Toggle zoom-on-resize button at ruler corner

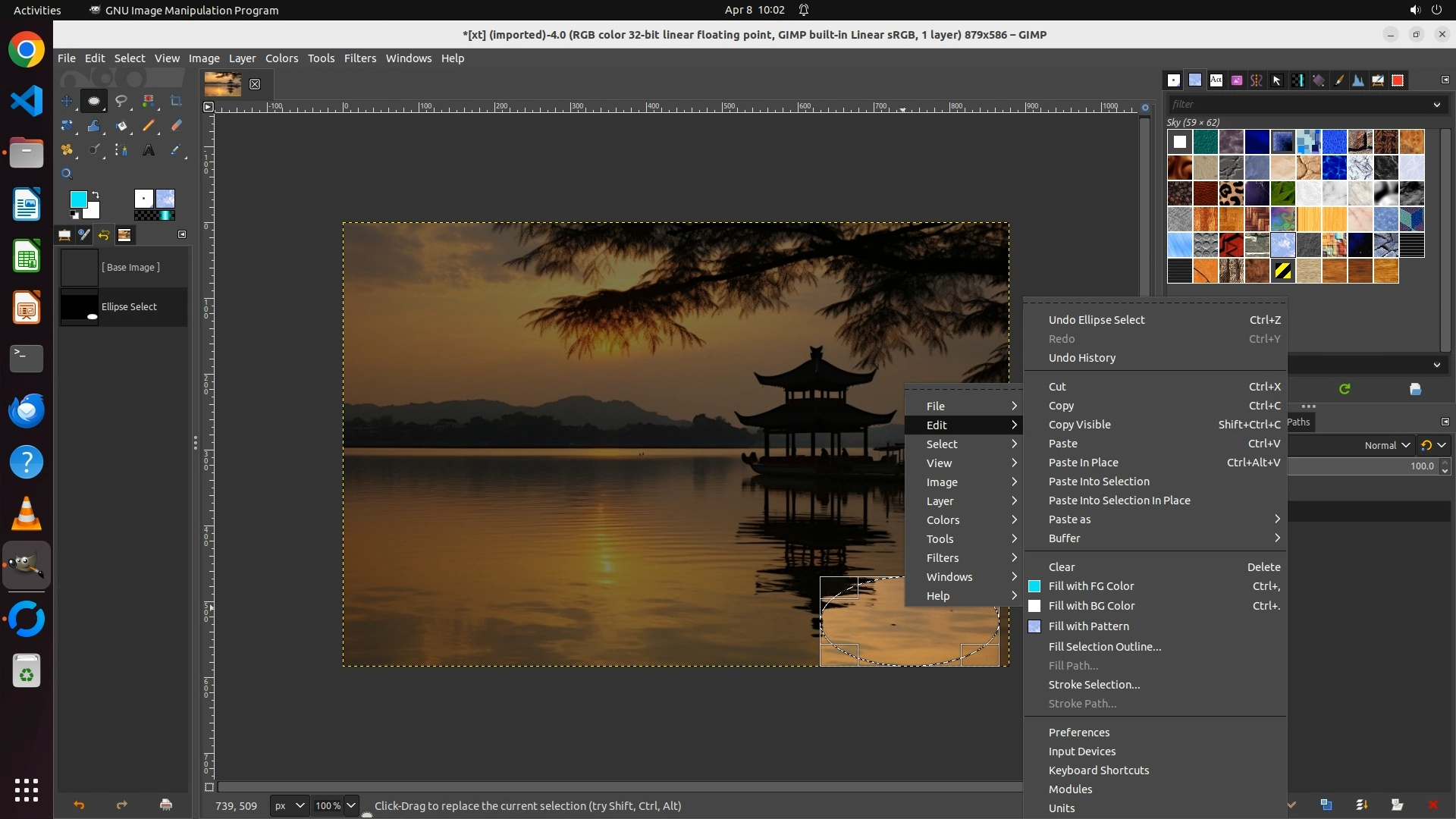tap(1145, 108)
